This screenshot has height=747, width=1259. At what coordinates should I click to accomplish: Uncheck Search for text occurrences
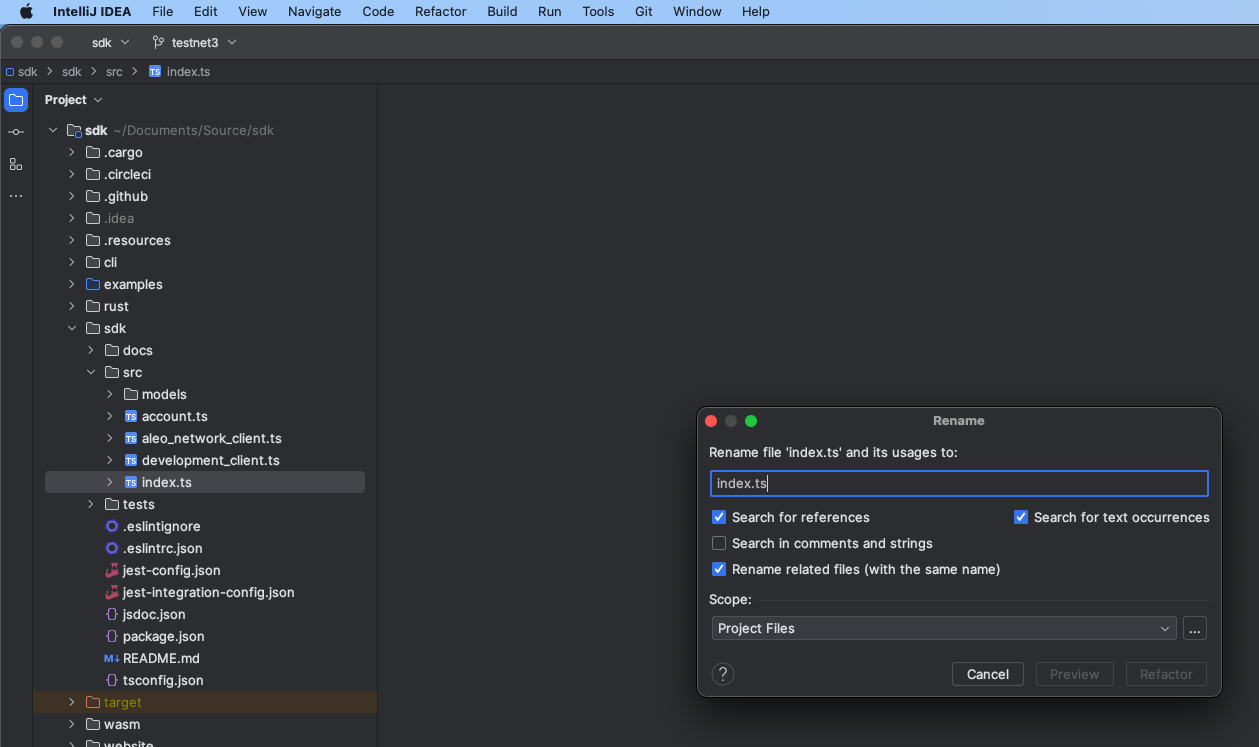pyautogui.click(x=1021, y=517)
